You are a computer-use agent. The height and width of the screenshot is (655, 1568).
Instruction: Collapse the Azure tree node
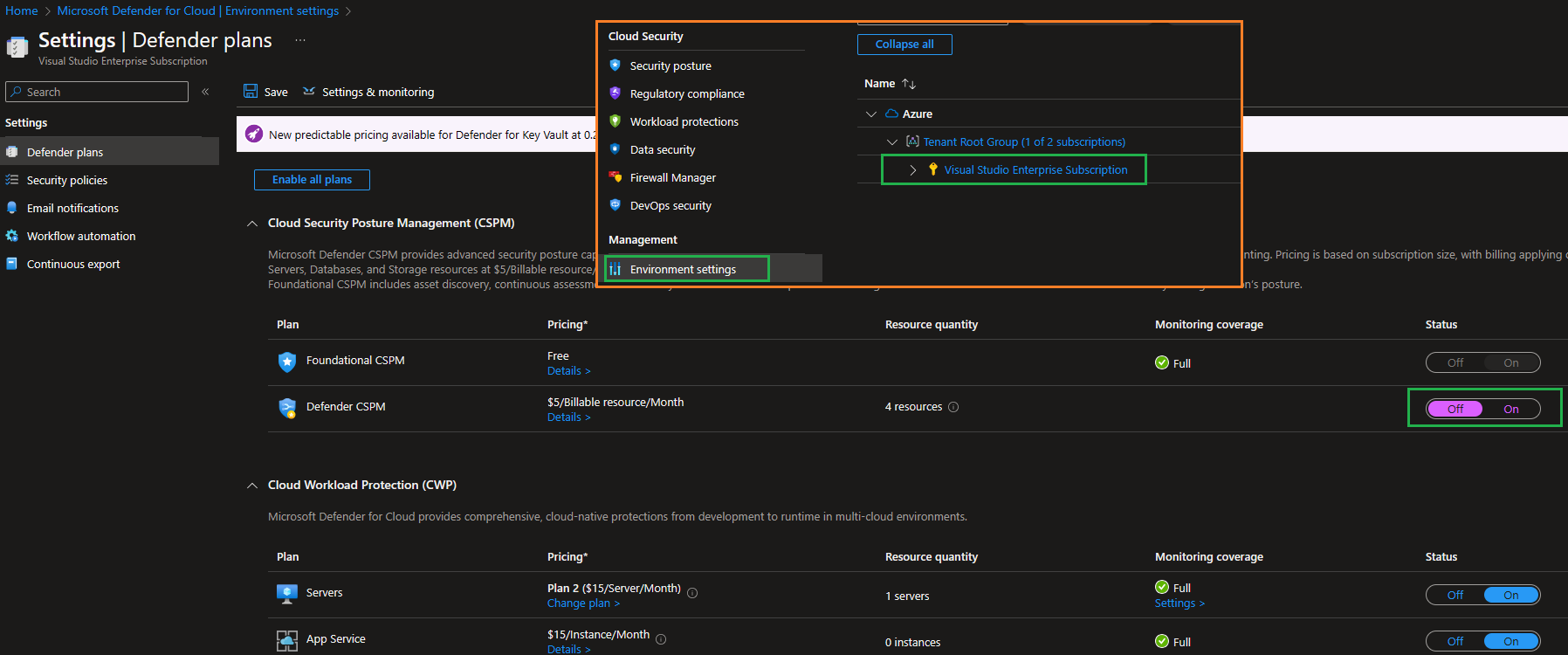coord(870,114)
